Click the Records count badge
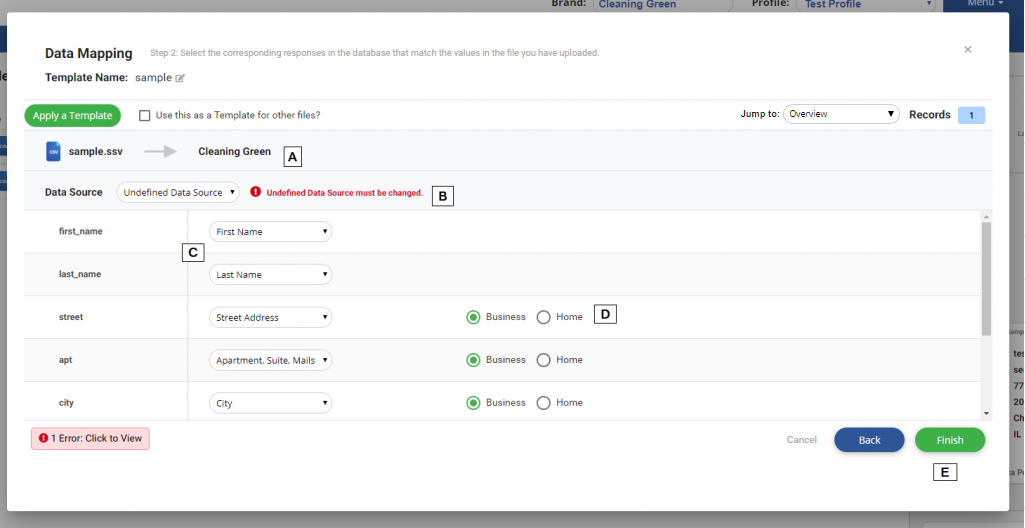Viewport: 1025px width, 528px height. [x=971, y=115]
